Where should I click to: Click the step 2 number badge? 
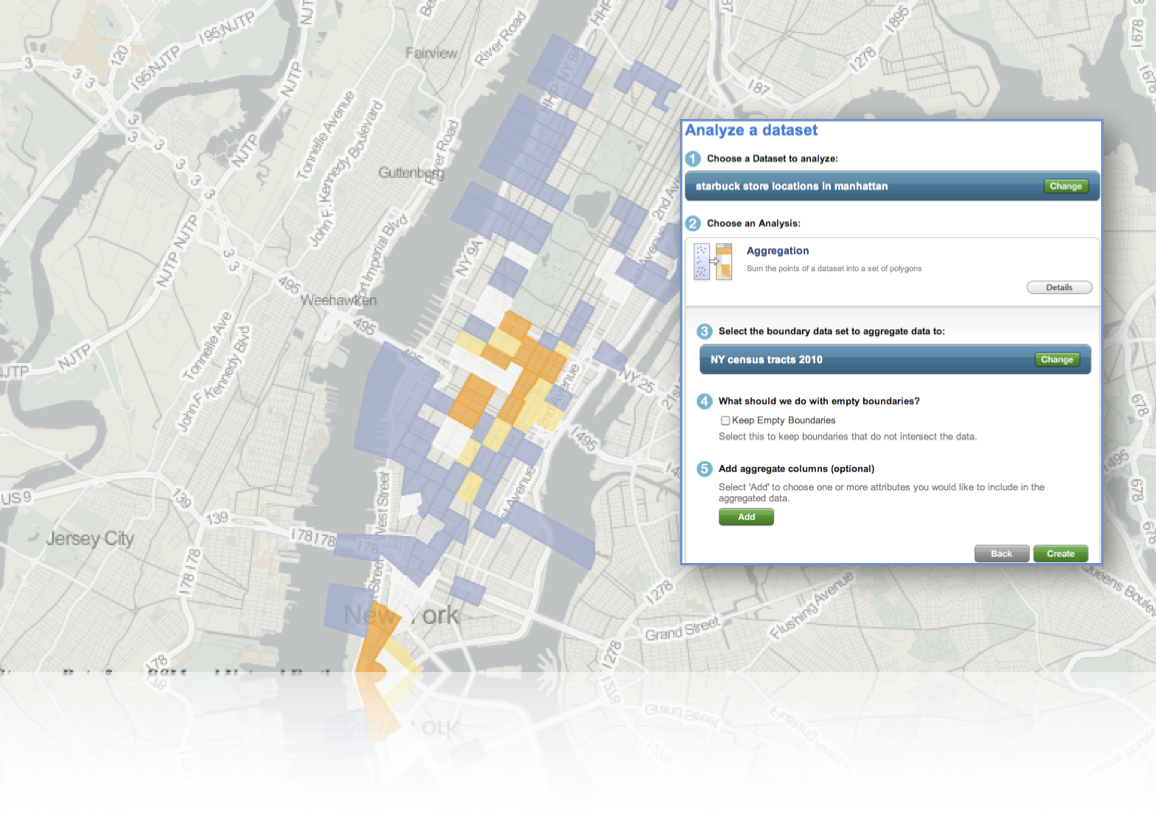(693, 223)
